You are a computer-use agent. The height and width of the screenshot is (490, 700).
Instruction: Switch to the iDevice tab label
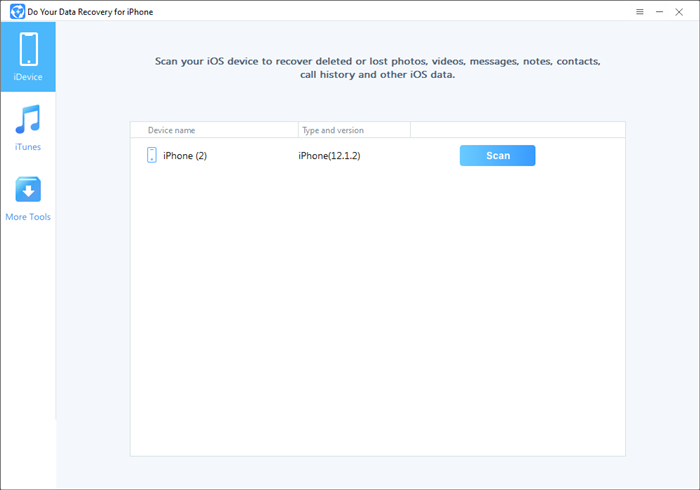pyautogui.click(x=28, y=77)
